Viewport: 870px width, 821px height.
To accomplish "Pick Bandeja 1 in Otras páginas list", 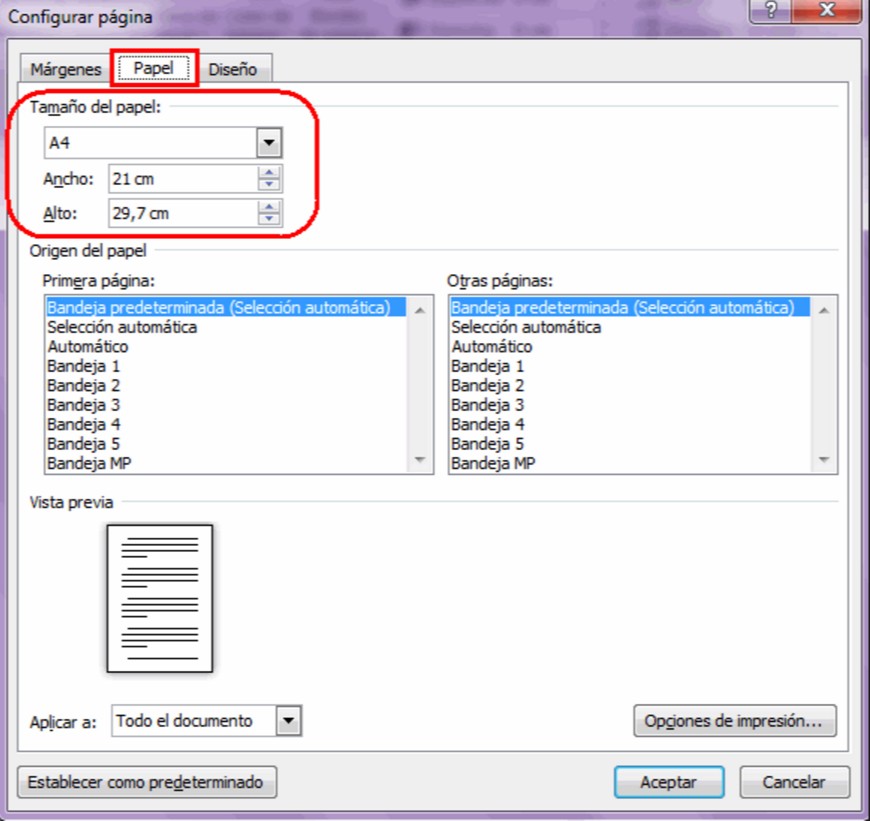I will click(x=630, y=366).
